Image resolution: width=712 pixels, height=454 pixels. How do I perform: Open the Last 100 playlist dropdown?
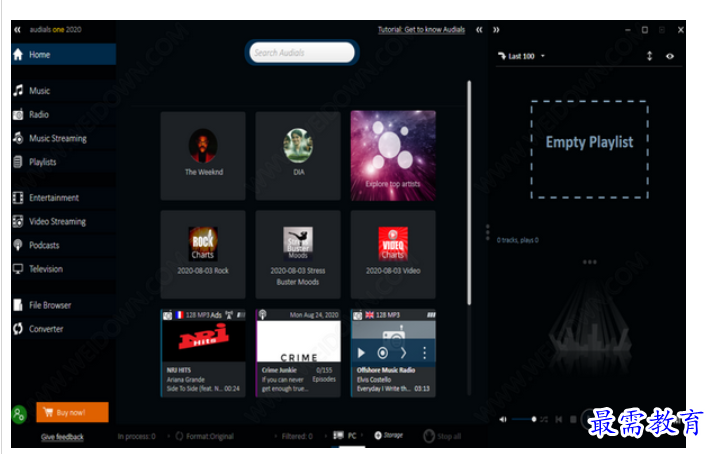coord(521,56)
